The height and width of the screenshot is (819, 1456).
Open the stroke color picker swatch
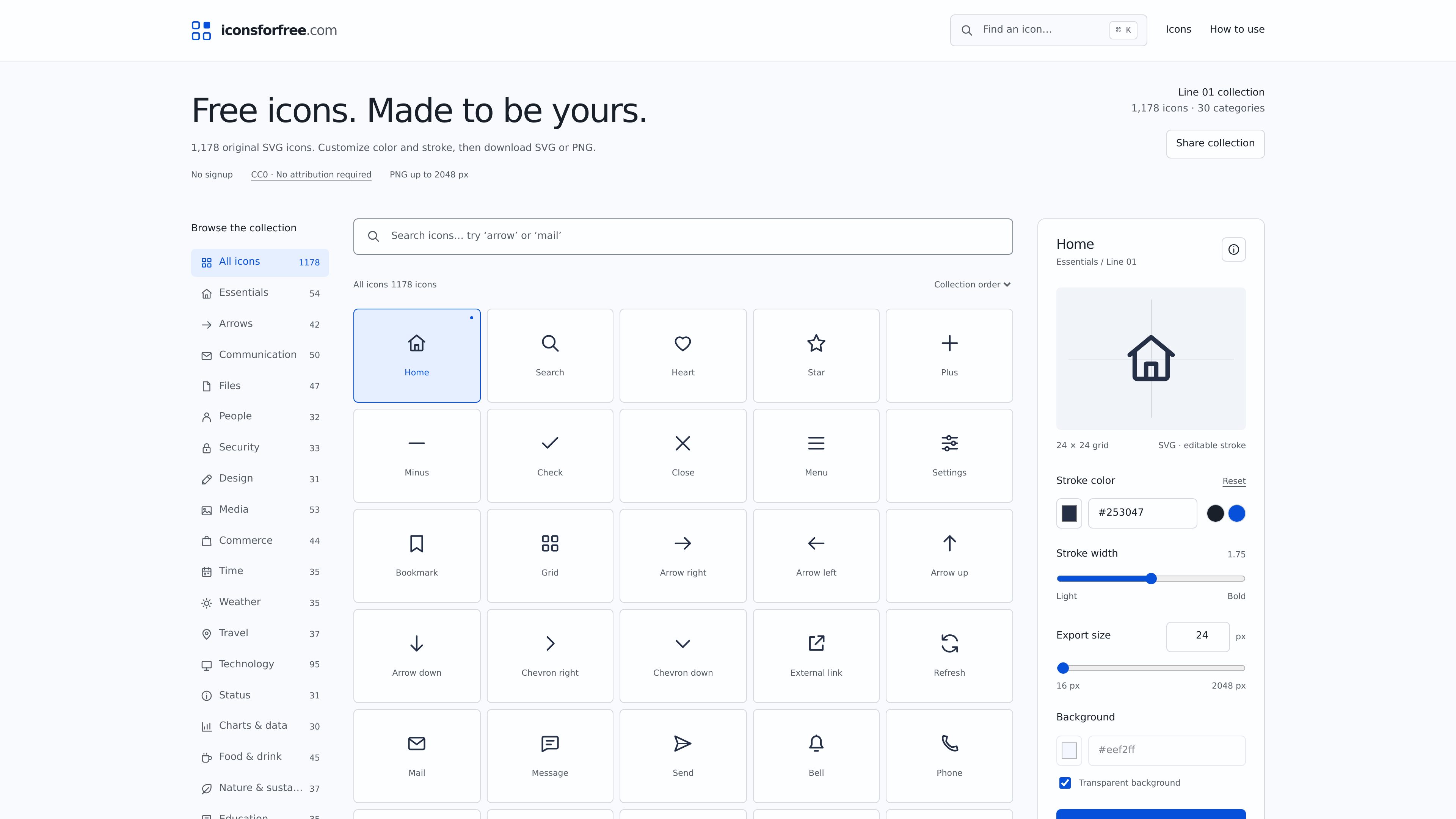coord(1069,513)
